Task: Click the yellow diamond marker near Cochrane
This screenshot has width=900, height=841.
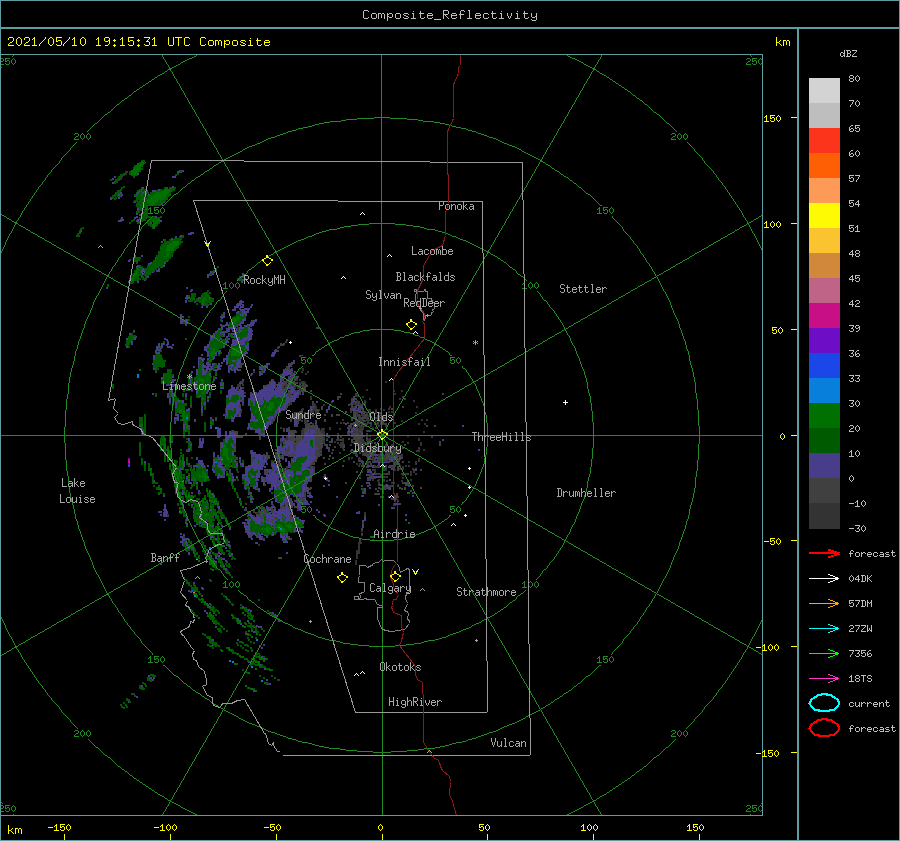Action: coord(342,578)
